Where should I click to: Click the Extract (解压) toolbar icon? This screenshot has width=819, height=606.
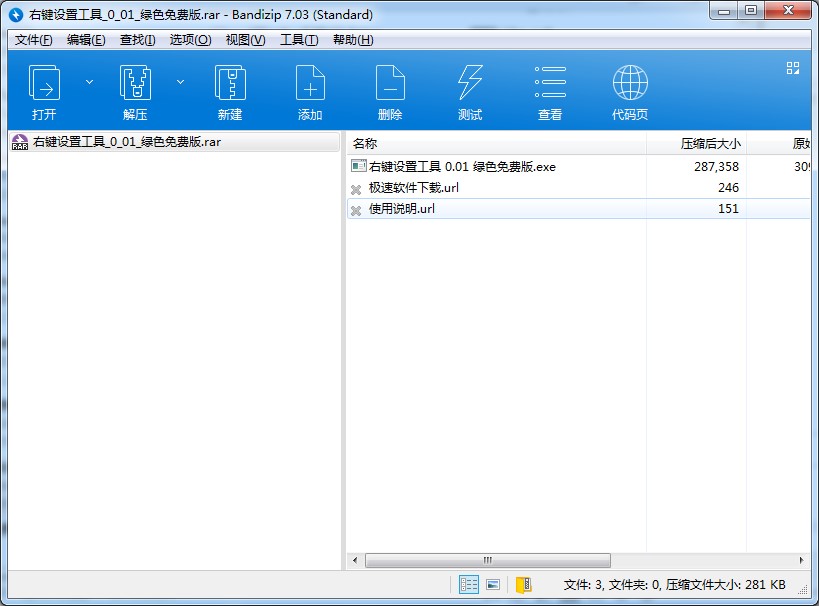(x=135, y=83)
